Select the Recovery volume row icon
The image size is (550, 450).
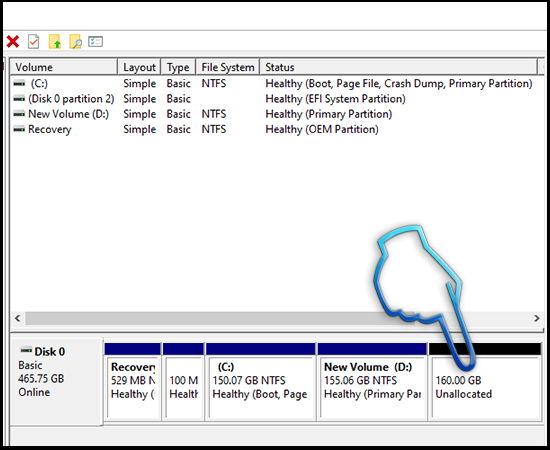click(19, 129)
